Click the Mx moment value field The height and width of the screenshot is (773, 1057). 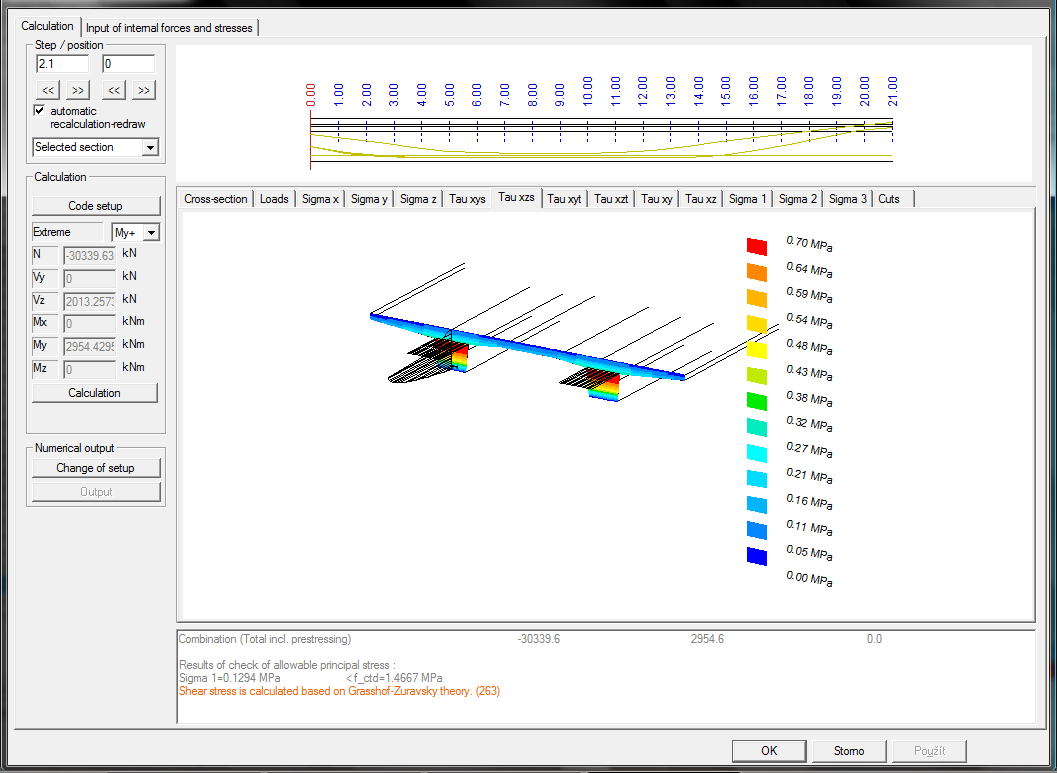click(x=90, y=323)
